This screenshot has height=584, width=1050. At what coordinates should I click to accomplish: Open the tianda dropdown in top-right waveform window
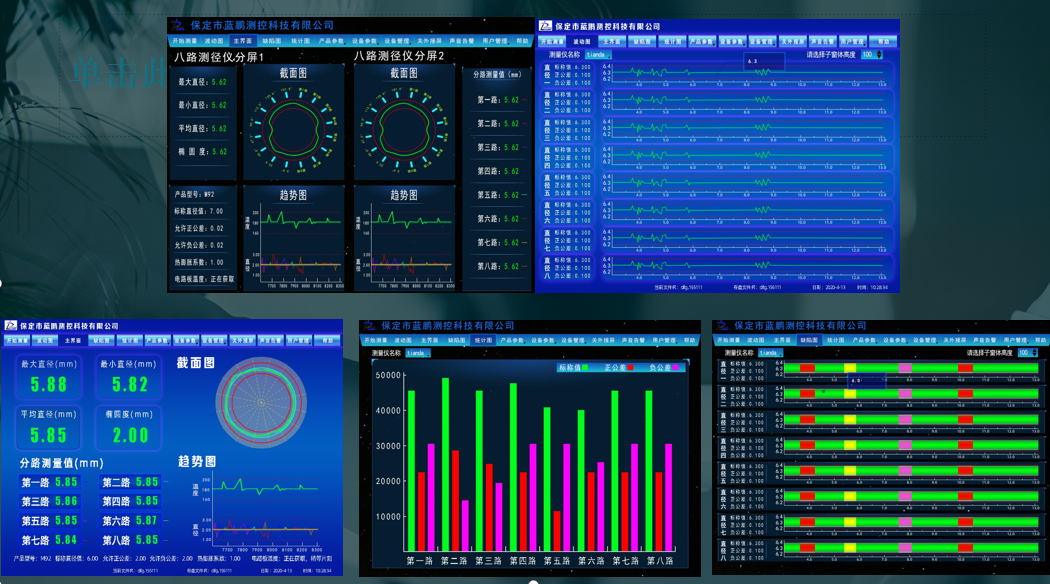pyautogui.click(x=598, y=55)
